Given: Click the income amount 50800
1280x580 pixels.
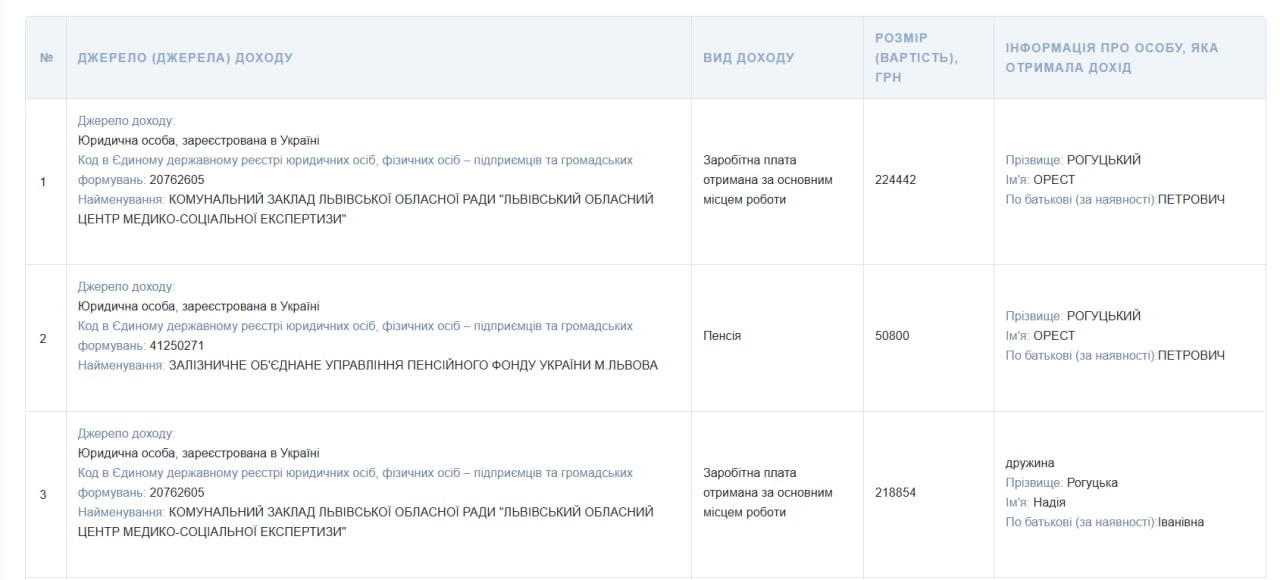Looking at the screenshot, I should (x=892, y=336).
